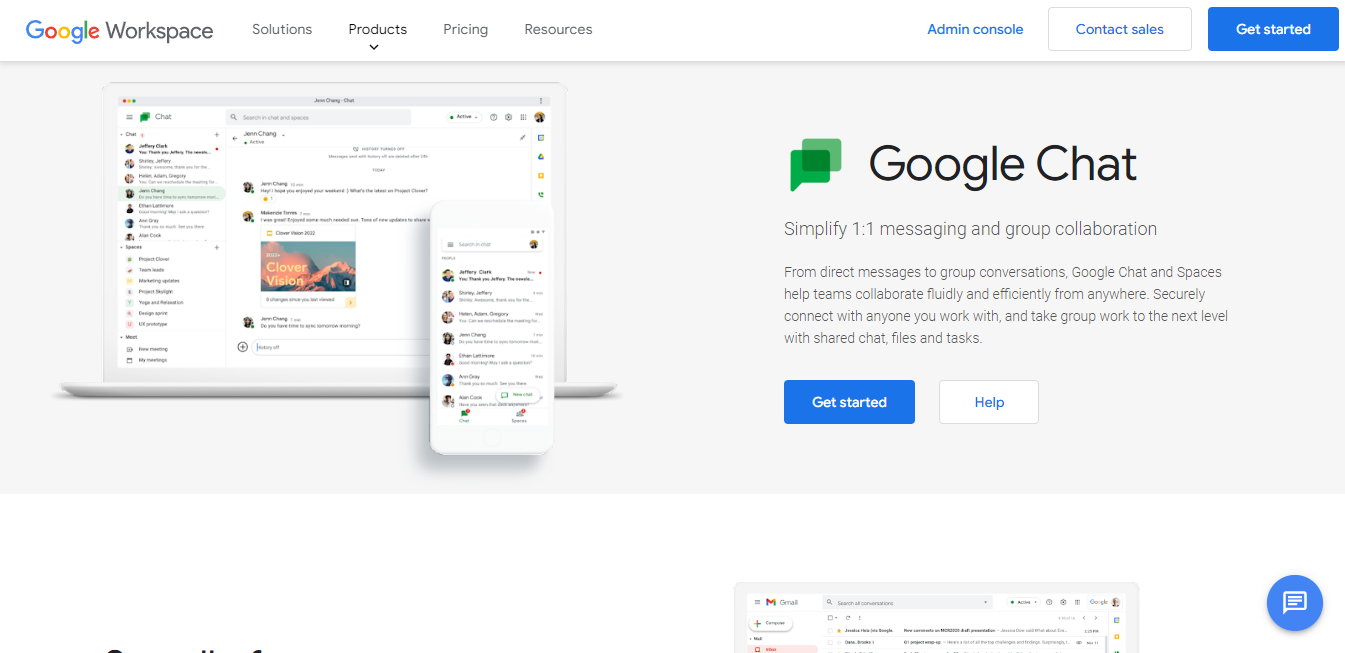Go to the Pricing page

tap(466, 29)
